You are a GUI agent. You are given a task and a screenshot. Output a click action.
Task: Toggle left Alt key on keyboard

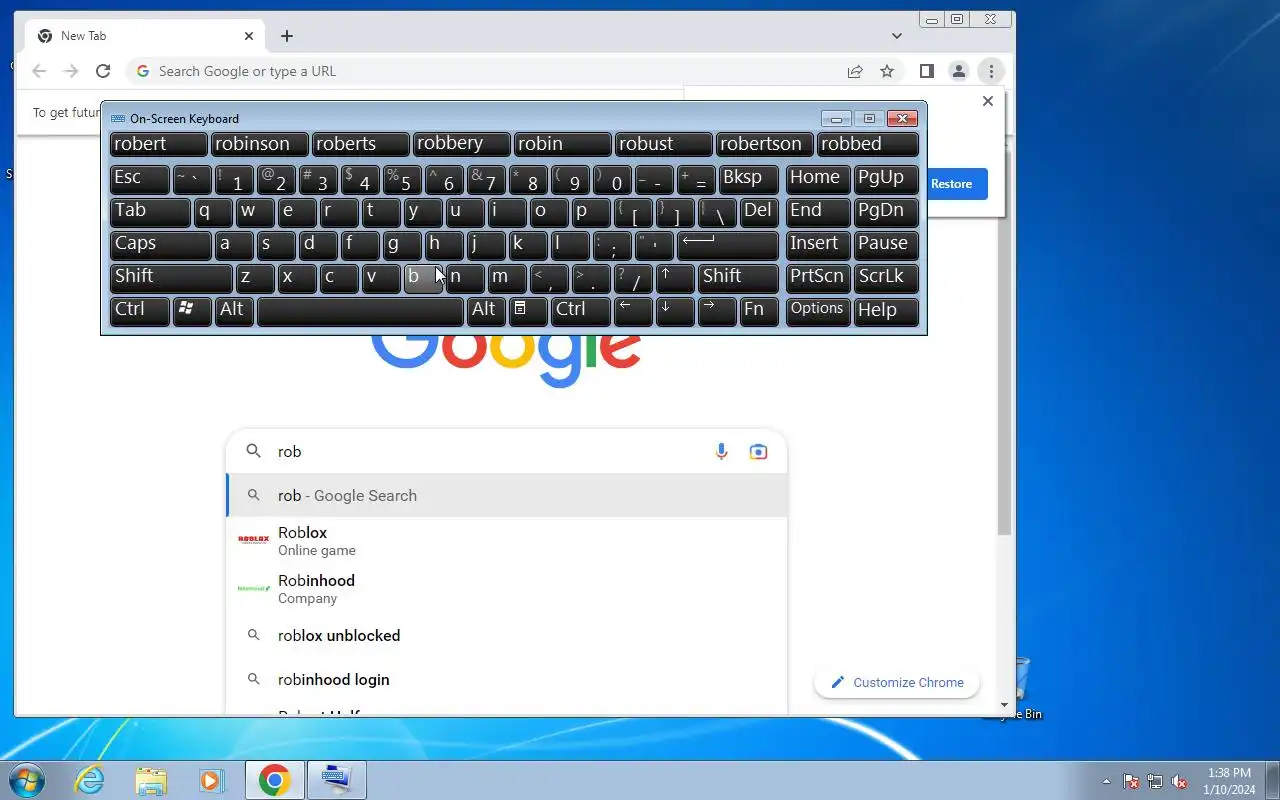234,310
